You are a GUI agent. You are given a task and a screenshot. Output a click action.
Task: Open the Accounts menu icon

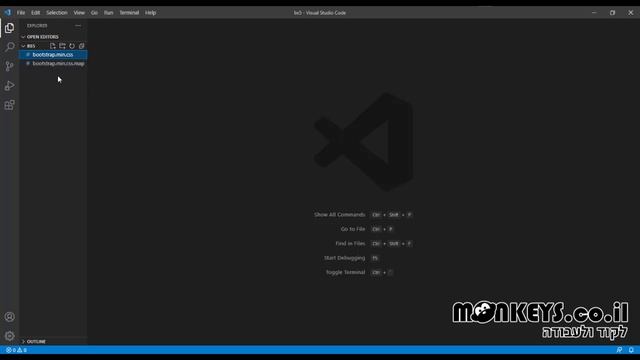tap(9, 317)
